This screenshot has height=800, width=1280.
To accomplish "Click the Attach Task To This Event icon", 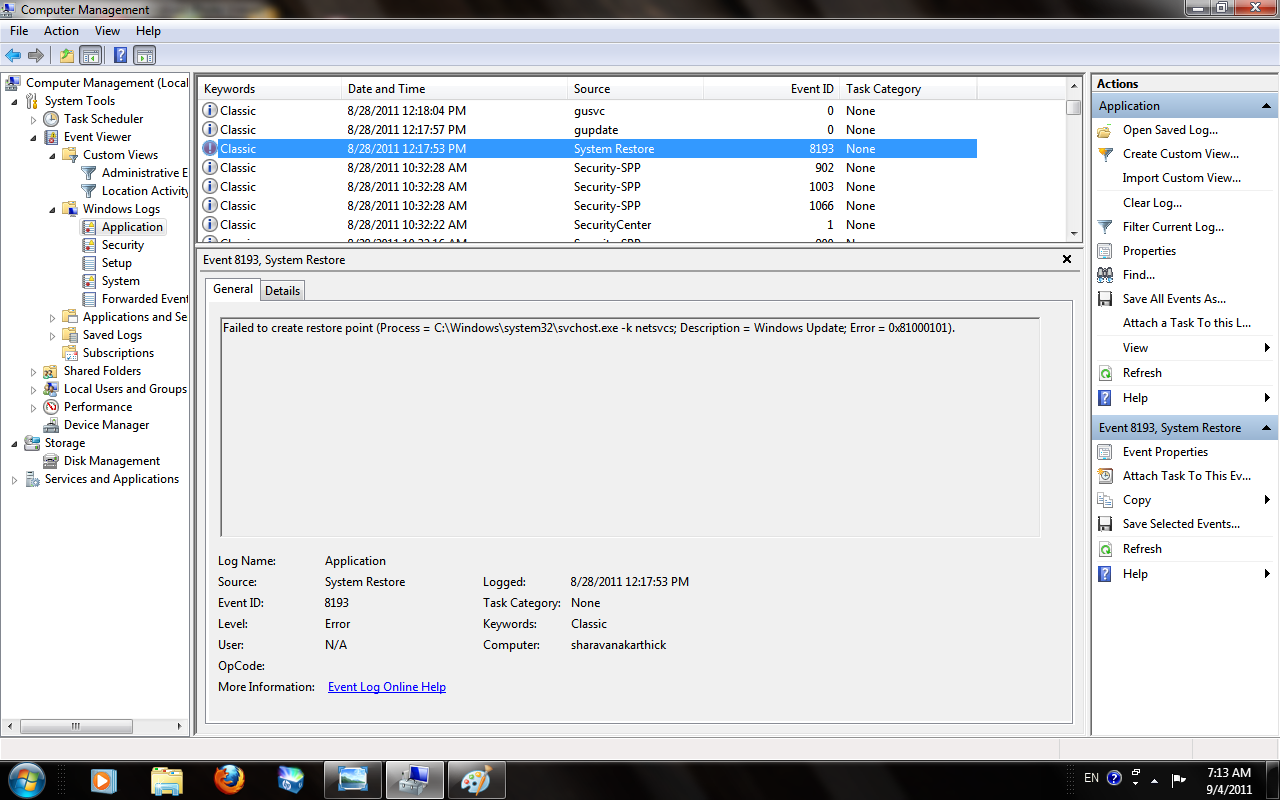I will pos(1105,476).
